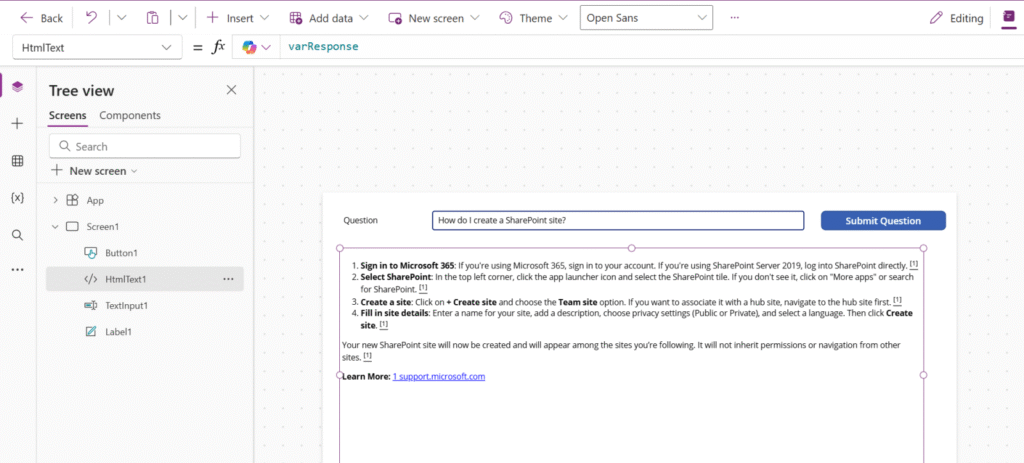1024x463 pixels.
Task: Click the 'Learn More:' text
Action: [x=366, y=377]
